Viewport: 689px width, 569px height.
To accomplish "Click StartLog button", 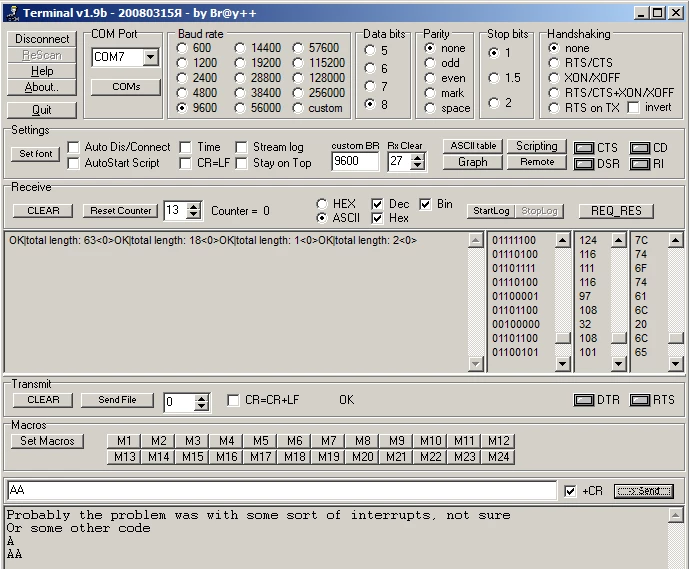I will pyautogui.click(x=491, y=211).
